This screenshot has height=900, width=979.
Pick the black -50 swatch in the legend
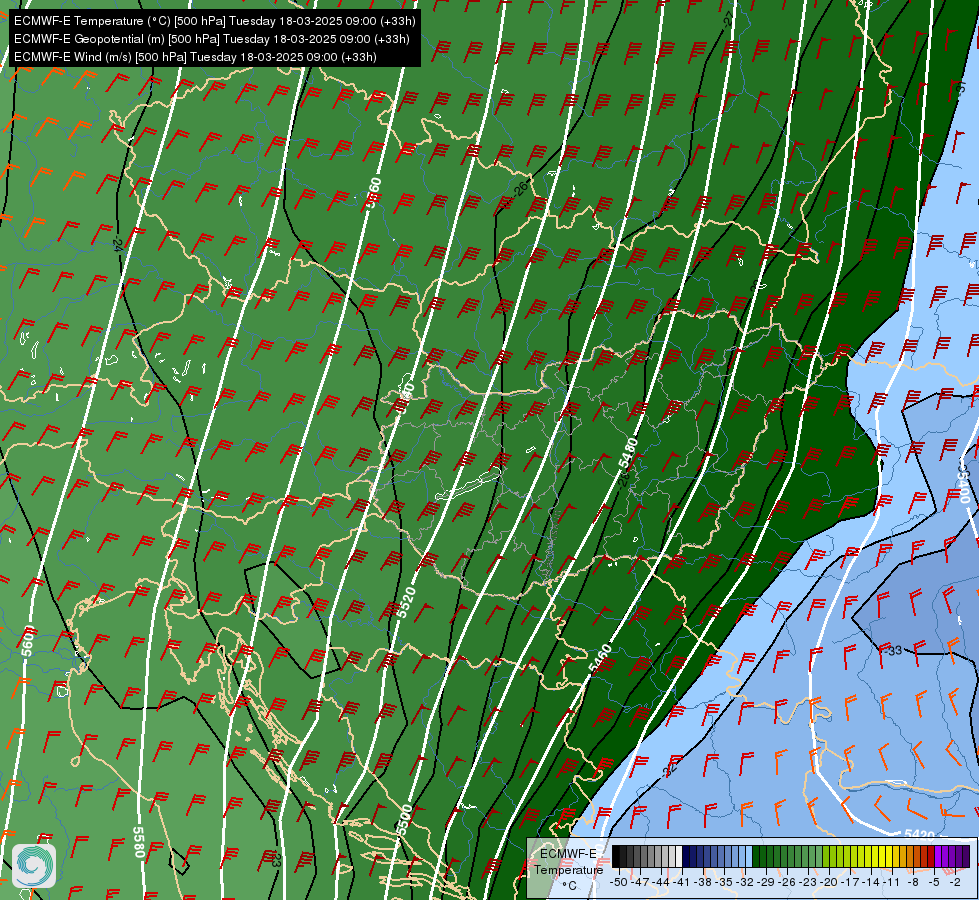tap(615, 856)
